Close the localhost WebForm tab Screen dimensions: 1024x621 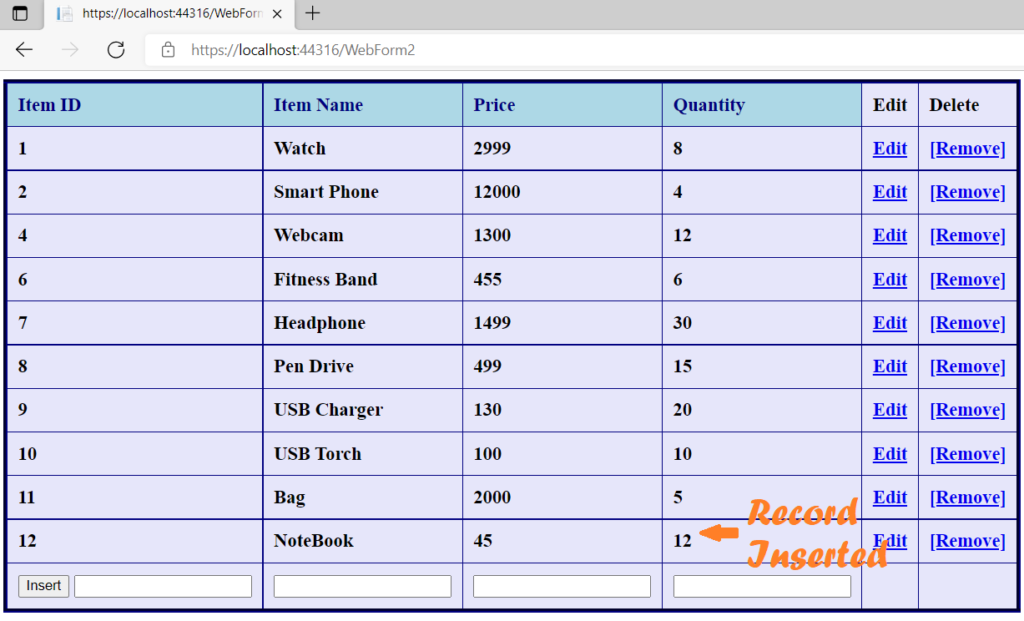click(277, 14)
